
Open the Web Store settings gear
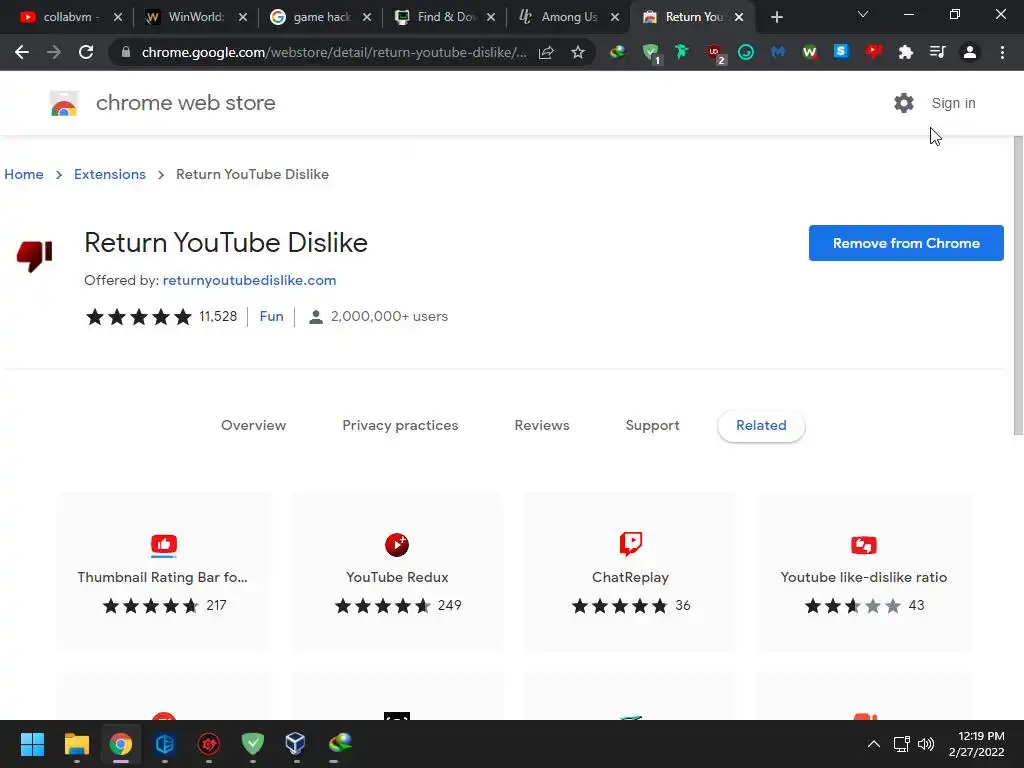(904, 103)
